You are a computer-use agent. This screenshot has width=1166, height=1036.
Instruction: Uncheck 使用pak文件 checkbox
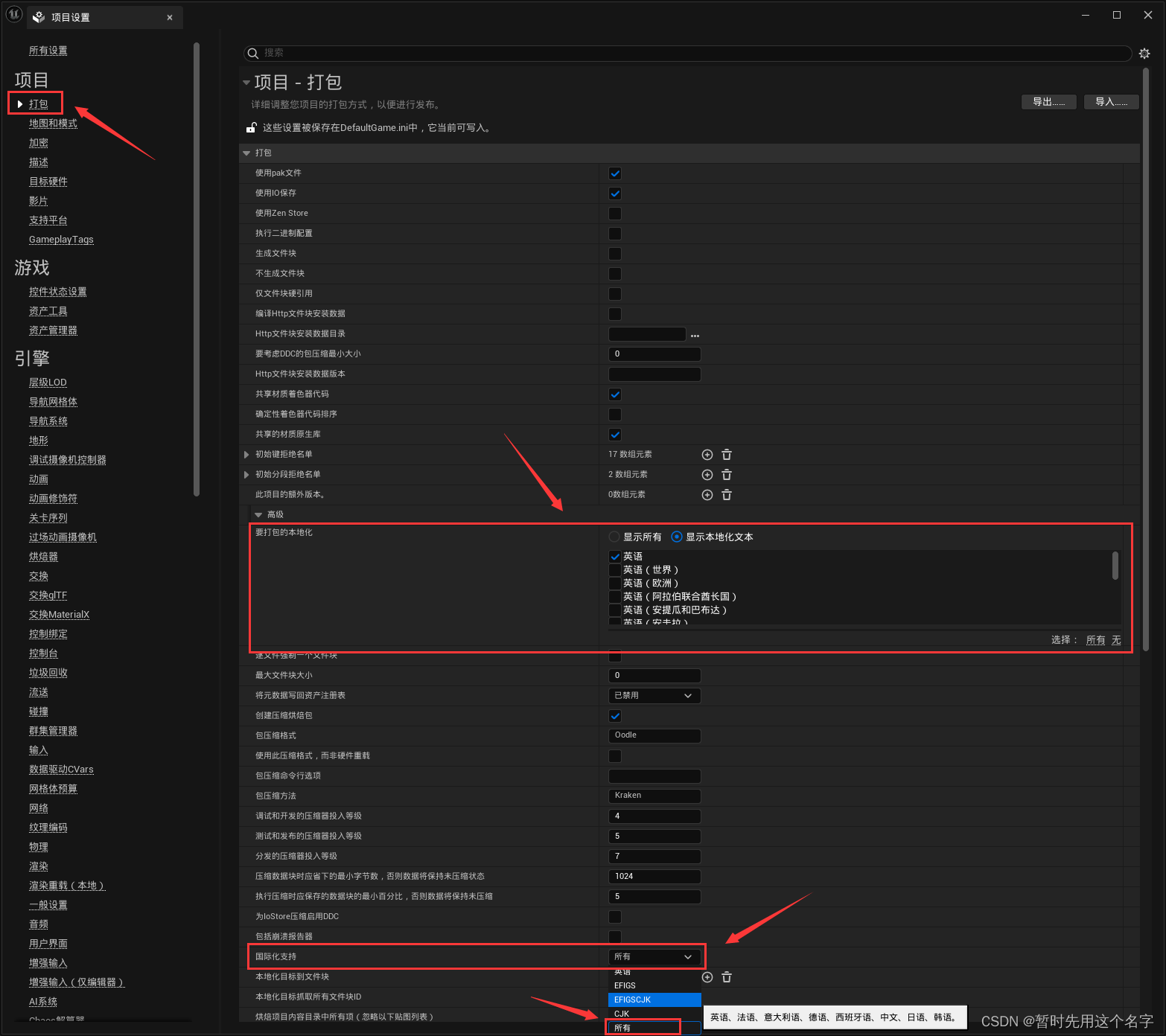click(x=615, y=173)
